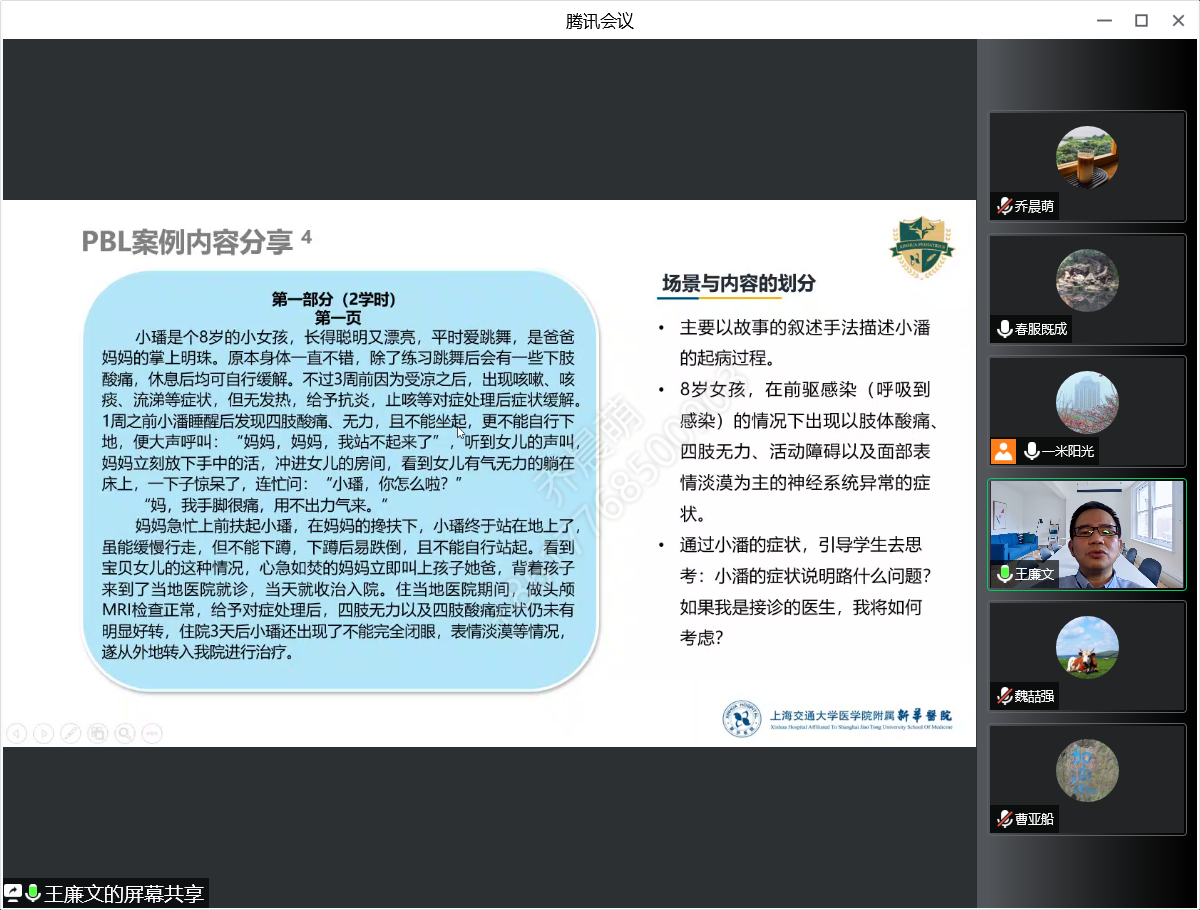
Task: Click the muted microphone icon of 曹亚船
Action: pyautogui.click(x=1004, y=819)
